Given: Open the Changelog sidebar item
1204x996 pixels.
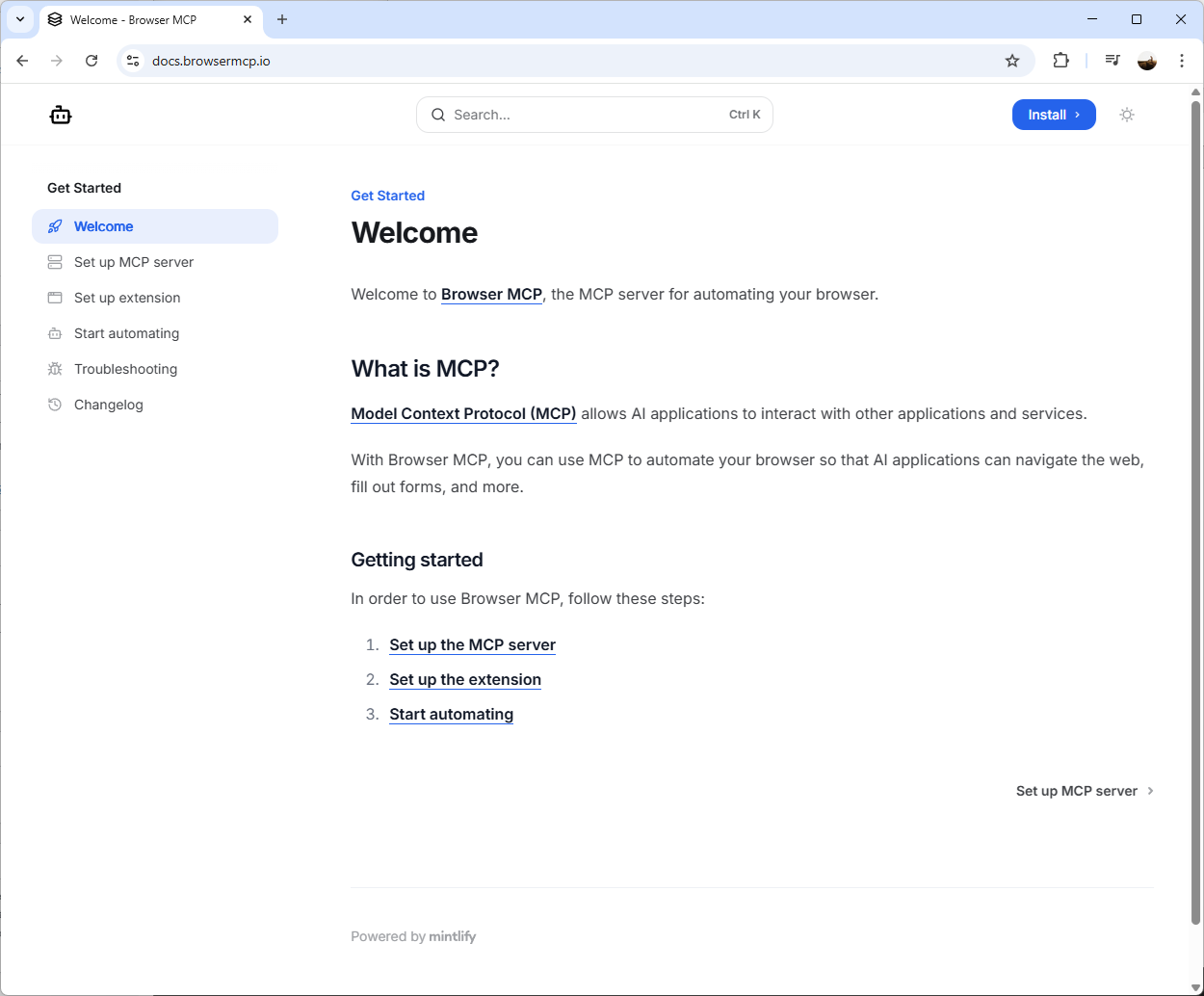Looking at the screenshot, I should (108, 405).
